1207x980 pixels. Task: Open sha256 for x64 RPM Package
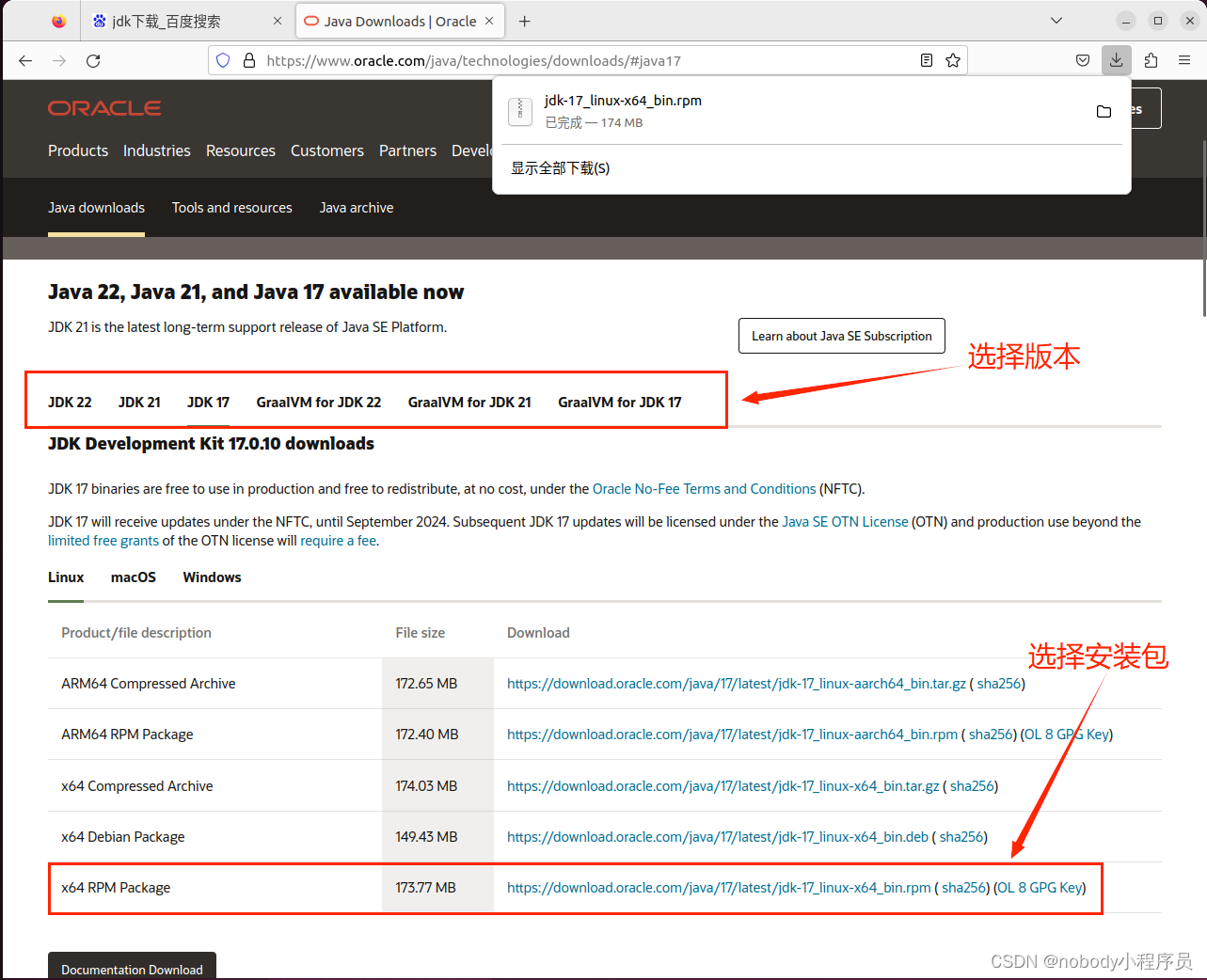(x=964, y=888)
